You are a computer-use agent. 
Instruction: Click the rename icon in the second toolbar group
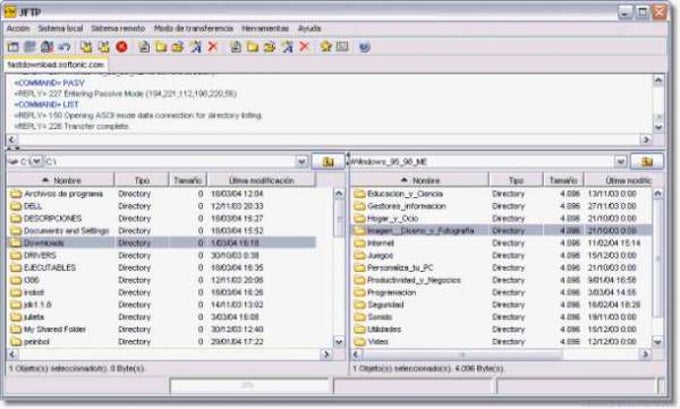(287, 46)
